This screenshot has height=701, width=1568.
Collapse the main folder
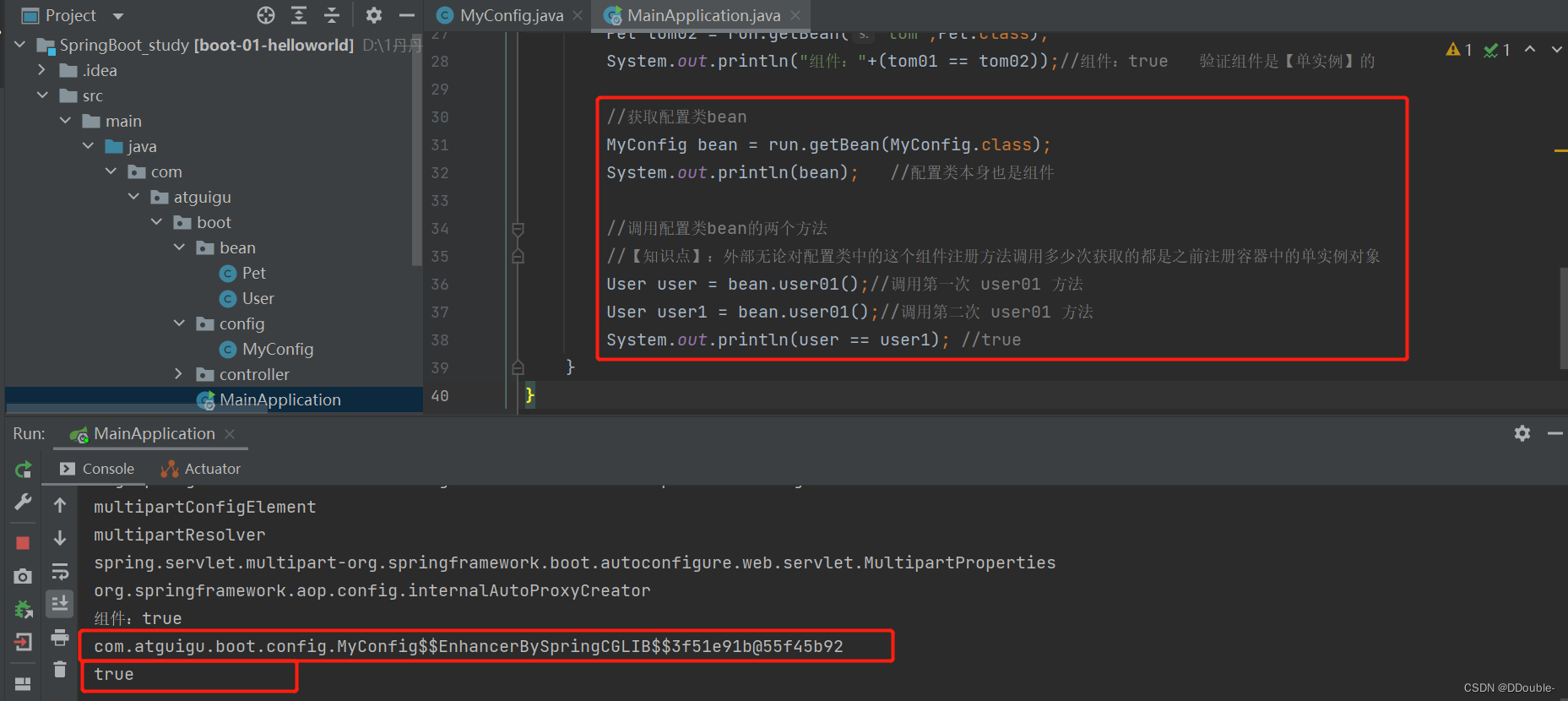tap(65, 121)
